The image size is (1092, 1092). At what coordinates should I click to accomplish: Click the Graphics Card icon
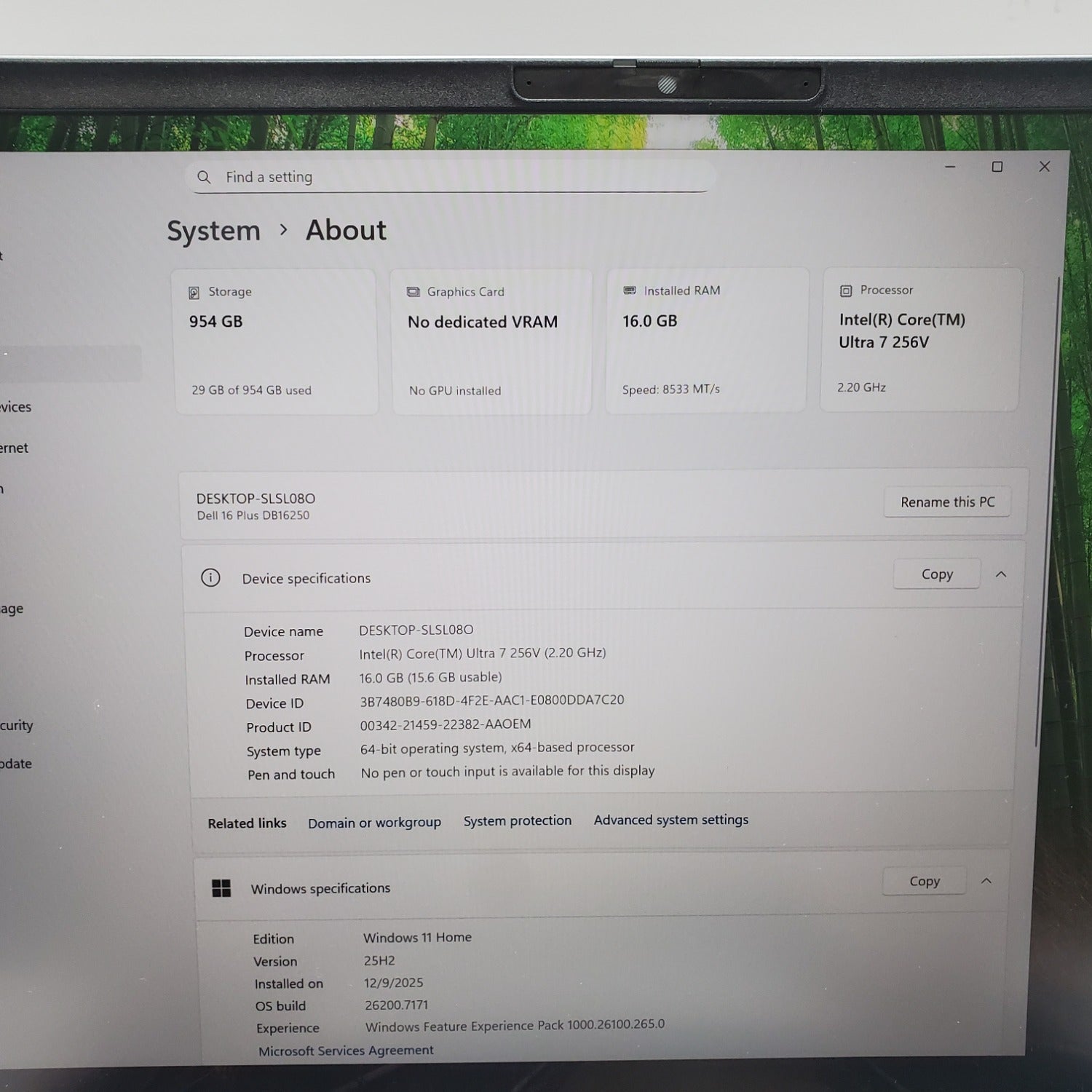413,292
